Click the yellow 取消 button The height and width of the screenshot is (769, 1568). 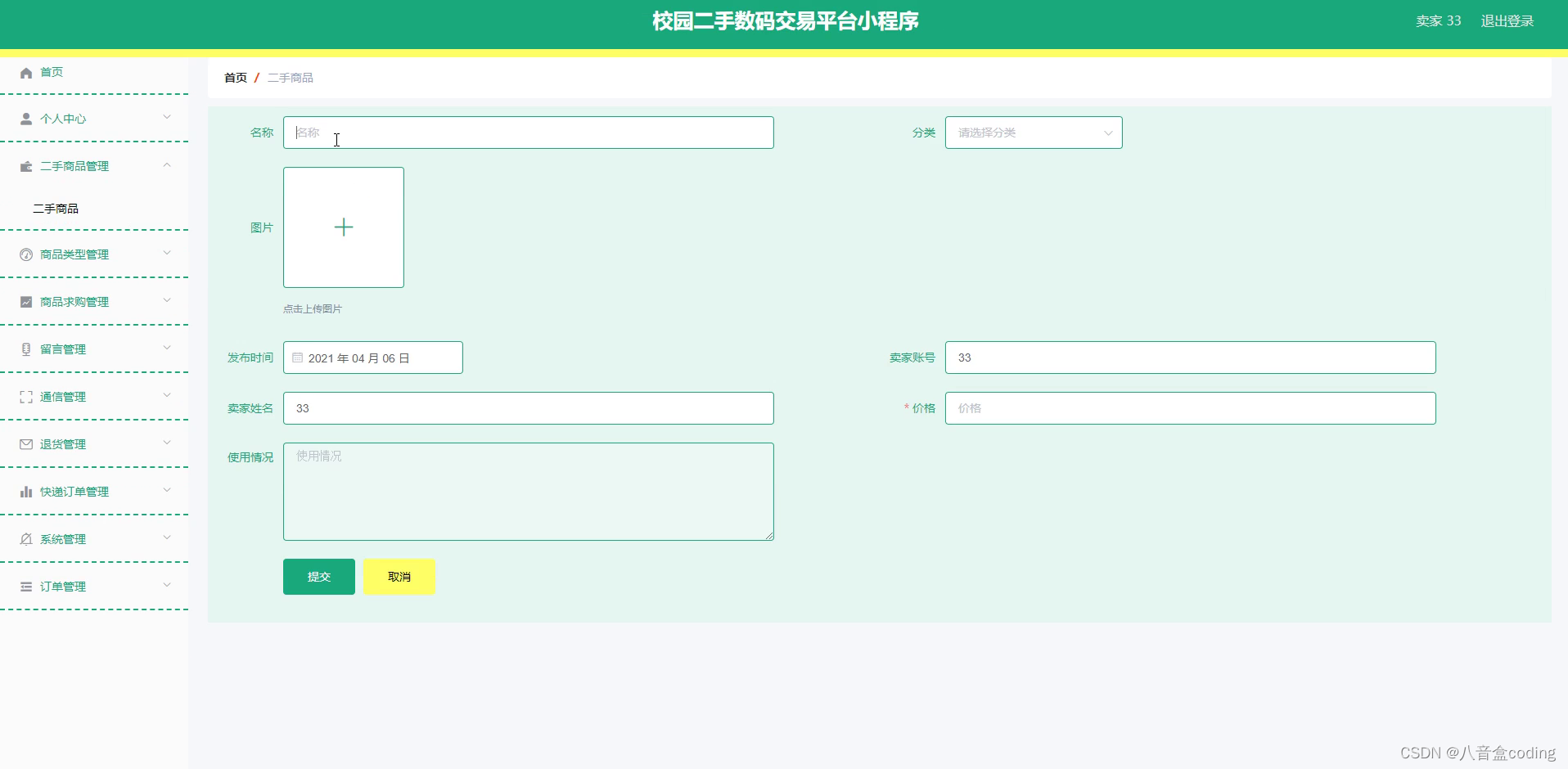pos(399,577)
